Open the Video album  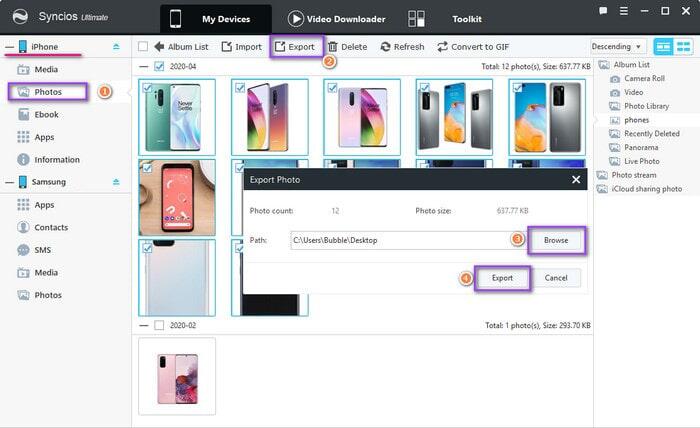click(x=627, y=92)
